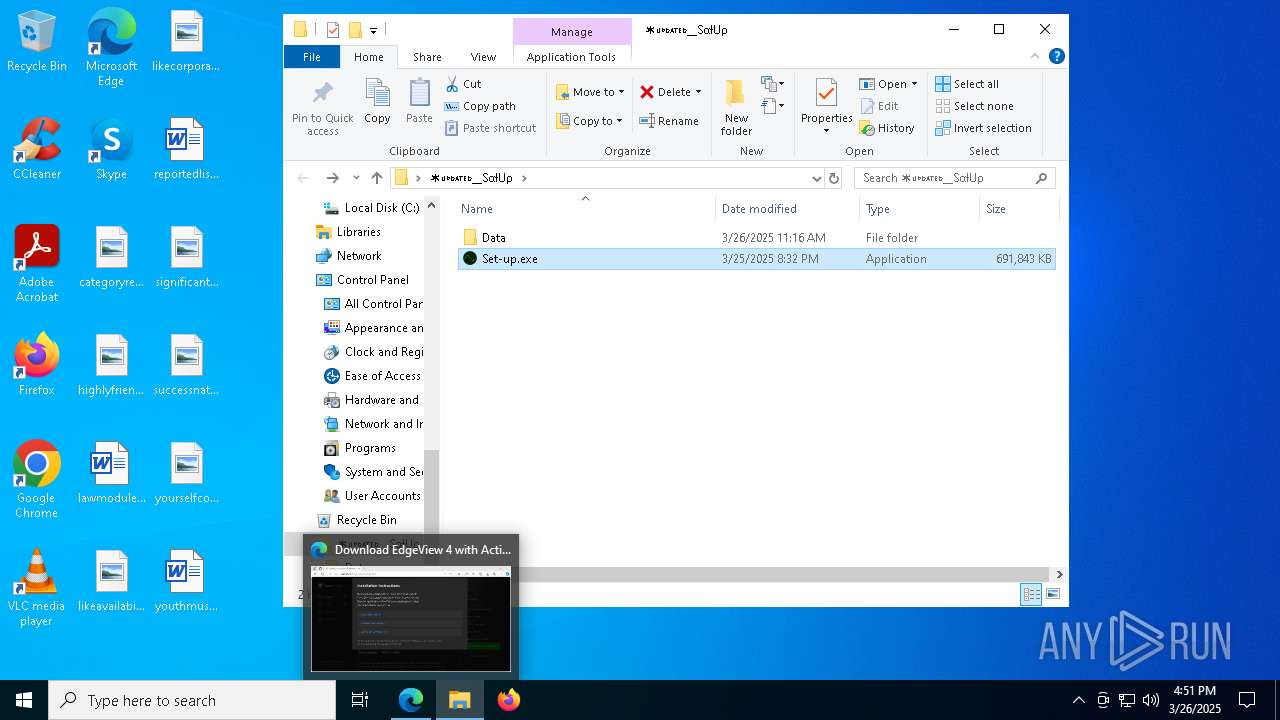The width and height of the screenshot is (1280, 720).
Task: Open Explorer Help question mark icon
Action: click(x=1056, y=57)
